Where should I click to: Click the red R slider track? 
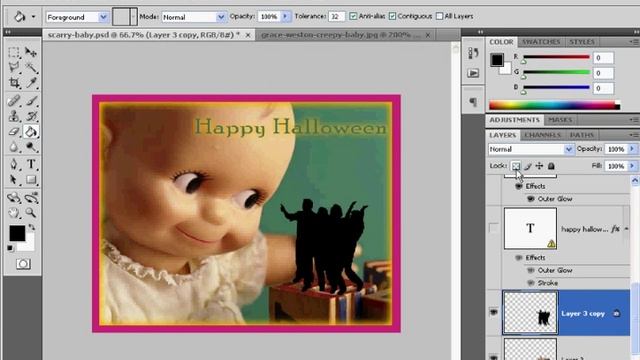tap(556, 57)
